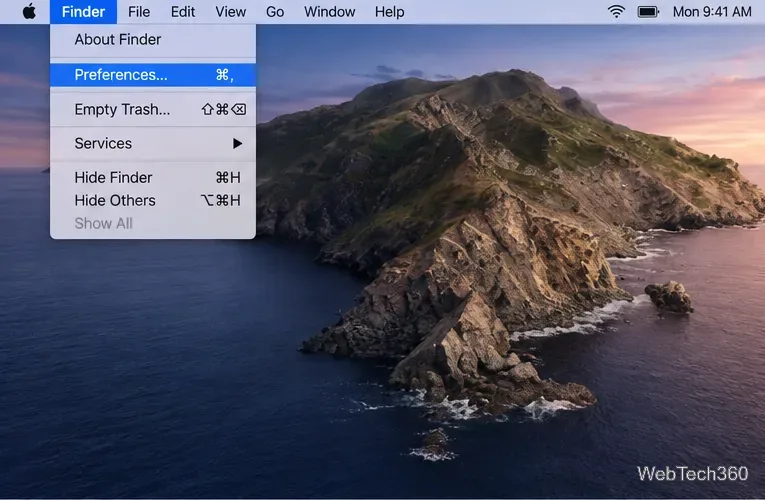The image size is (765, 500).
Task: Open the Go menu
Action: 275,12
